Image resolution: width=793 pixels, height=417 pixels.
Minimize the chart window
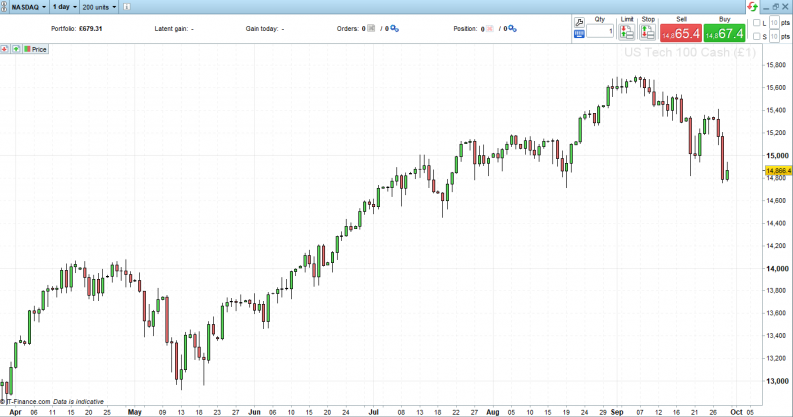pos(767,7)
